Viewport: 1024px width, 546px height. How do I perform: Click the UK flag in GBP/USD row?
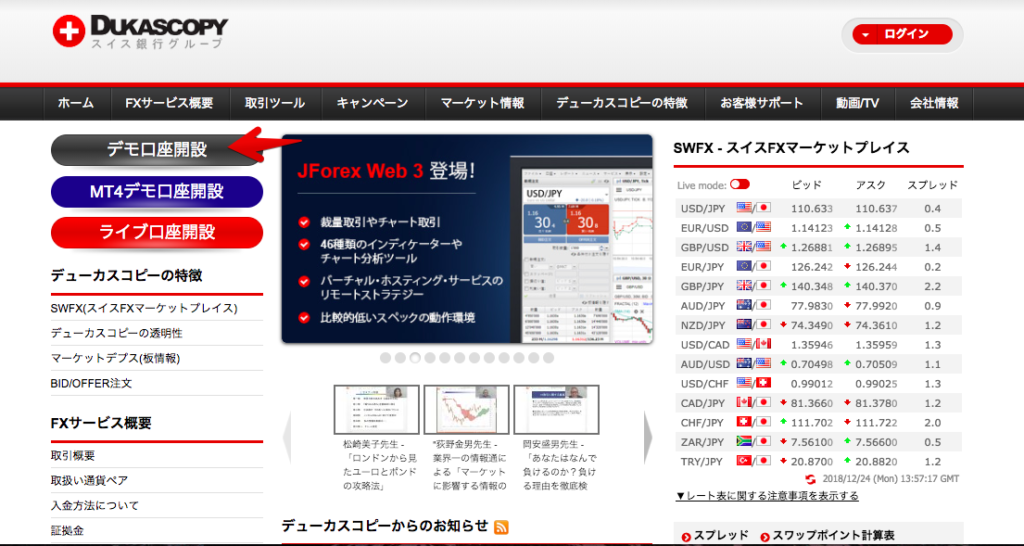(744, 247)
